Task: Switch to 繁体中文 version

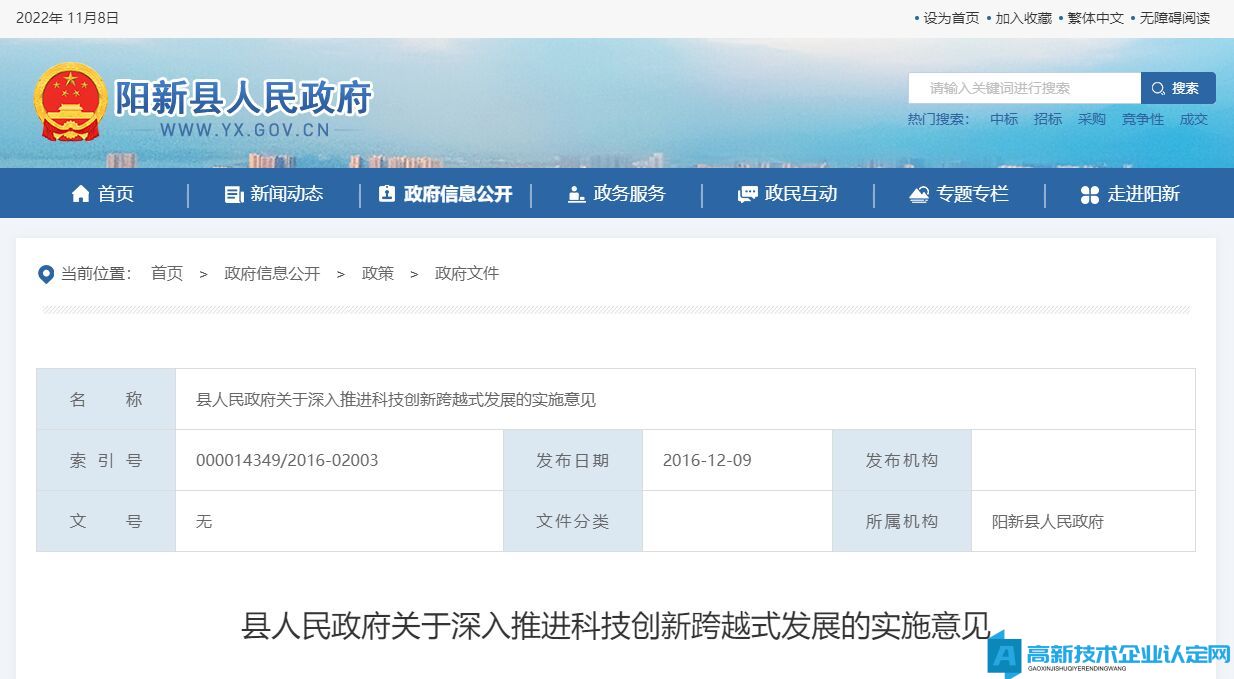Action: 1095,18
